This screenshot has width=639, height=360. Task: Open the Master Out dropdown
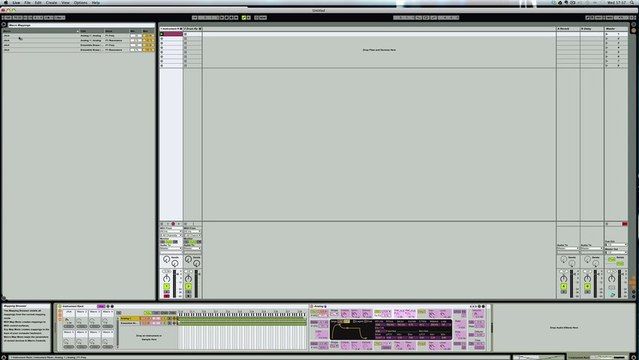(x=616, y=252)
